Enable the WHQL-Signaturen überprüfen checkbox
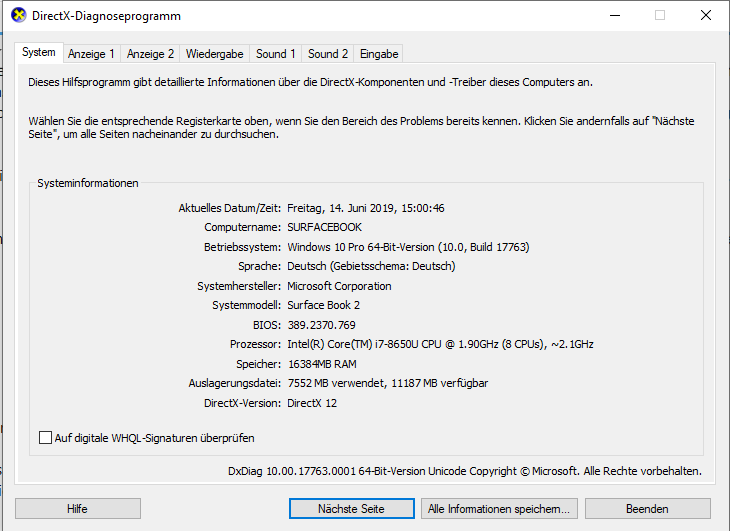Viewport: 730px width, 531px height. (x=45, y=437)
